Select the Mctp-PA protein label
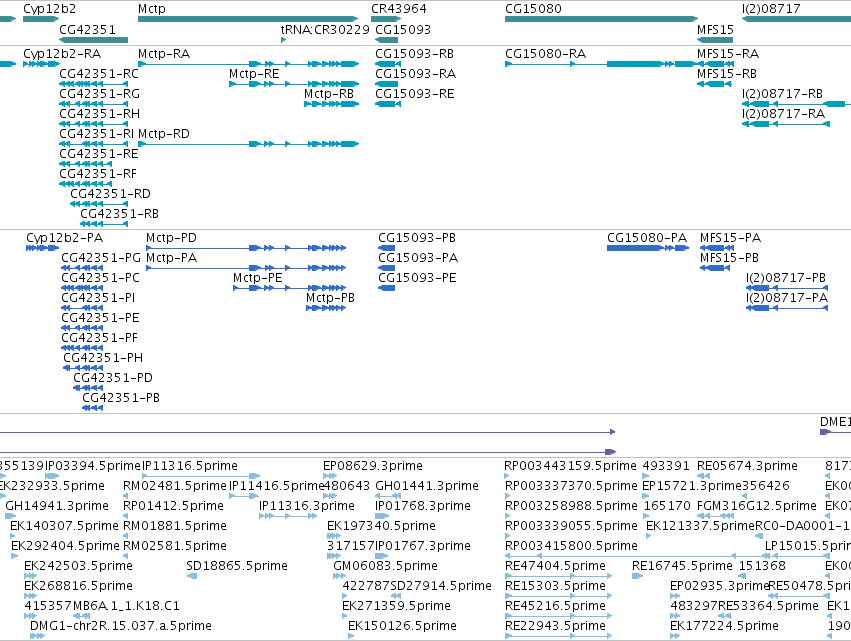The image size is (851, 641). click(171, 258)
